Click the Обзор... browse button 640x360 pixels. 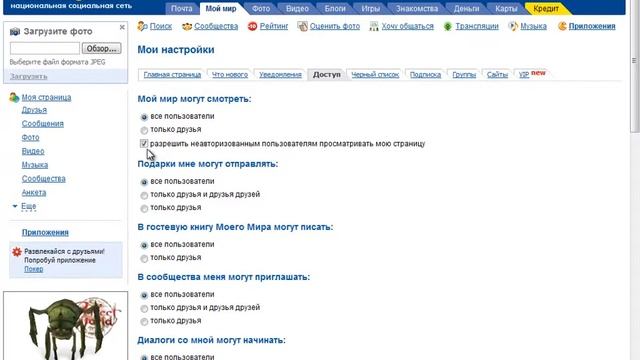coord(101,48)
